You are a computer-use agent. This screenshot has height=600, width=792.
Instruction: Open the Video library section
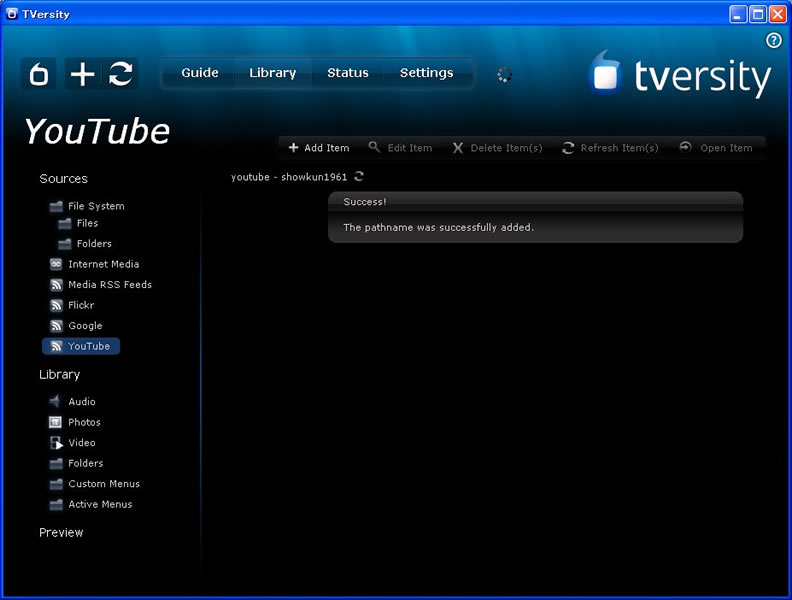point(82,443)
